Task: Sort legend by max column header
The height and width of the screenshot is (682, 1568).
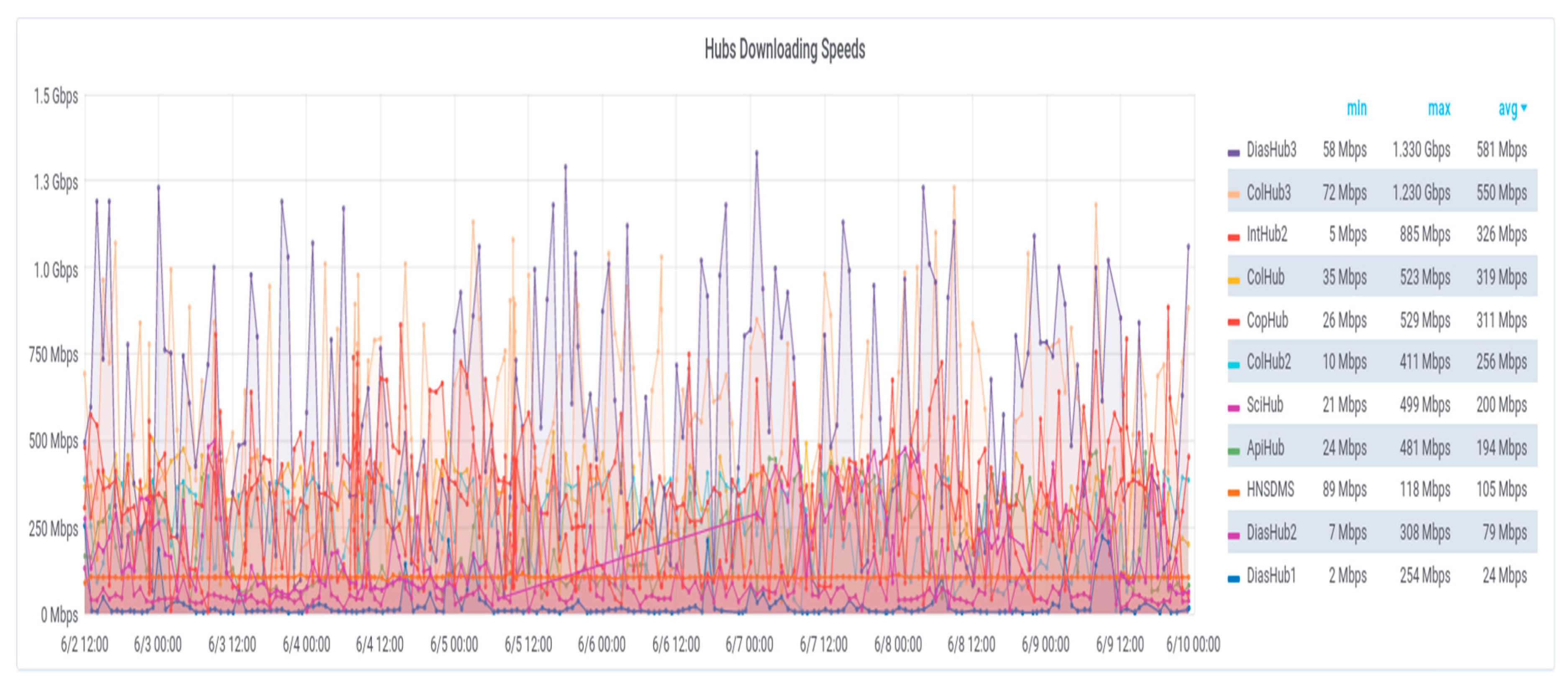Action: [1439, 108]
